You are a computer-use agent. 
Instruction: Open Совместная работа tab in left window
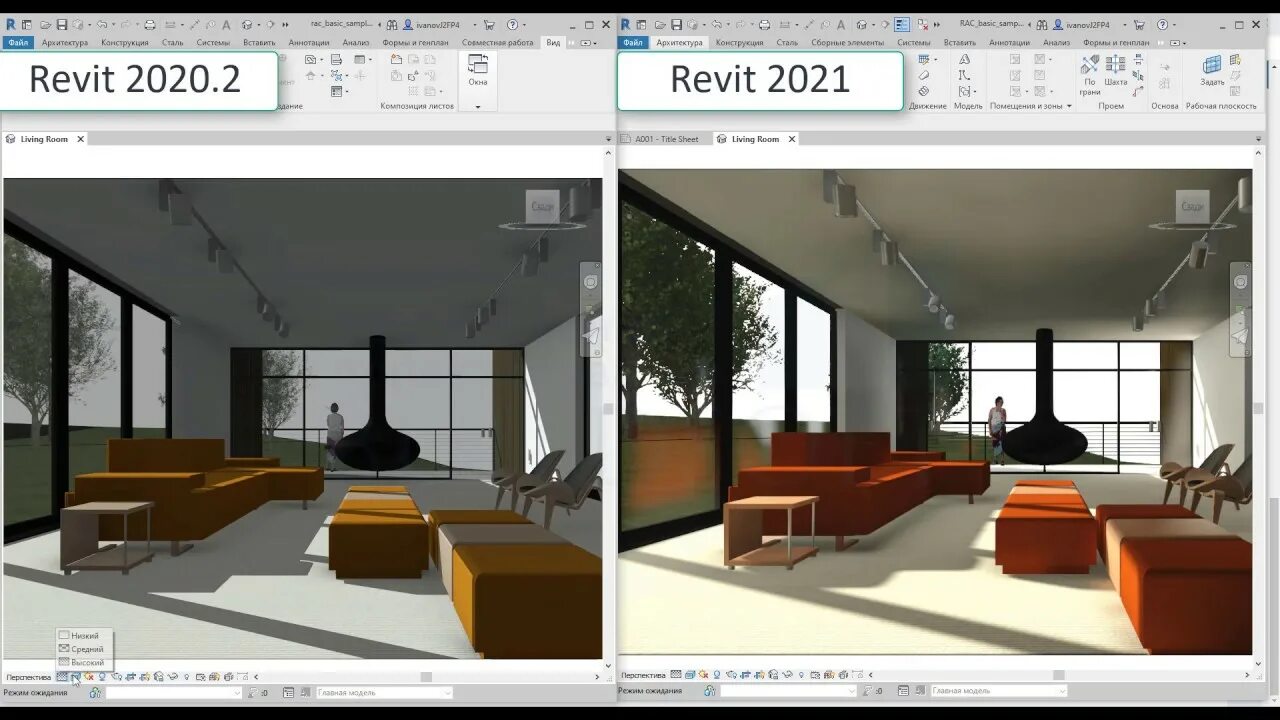497,42
